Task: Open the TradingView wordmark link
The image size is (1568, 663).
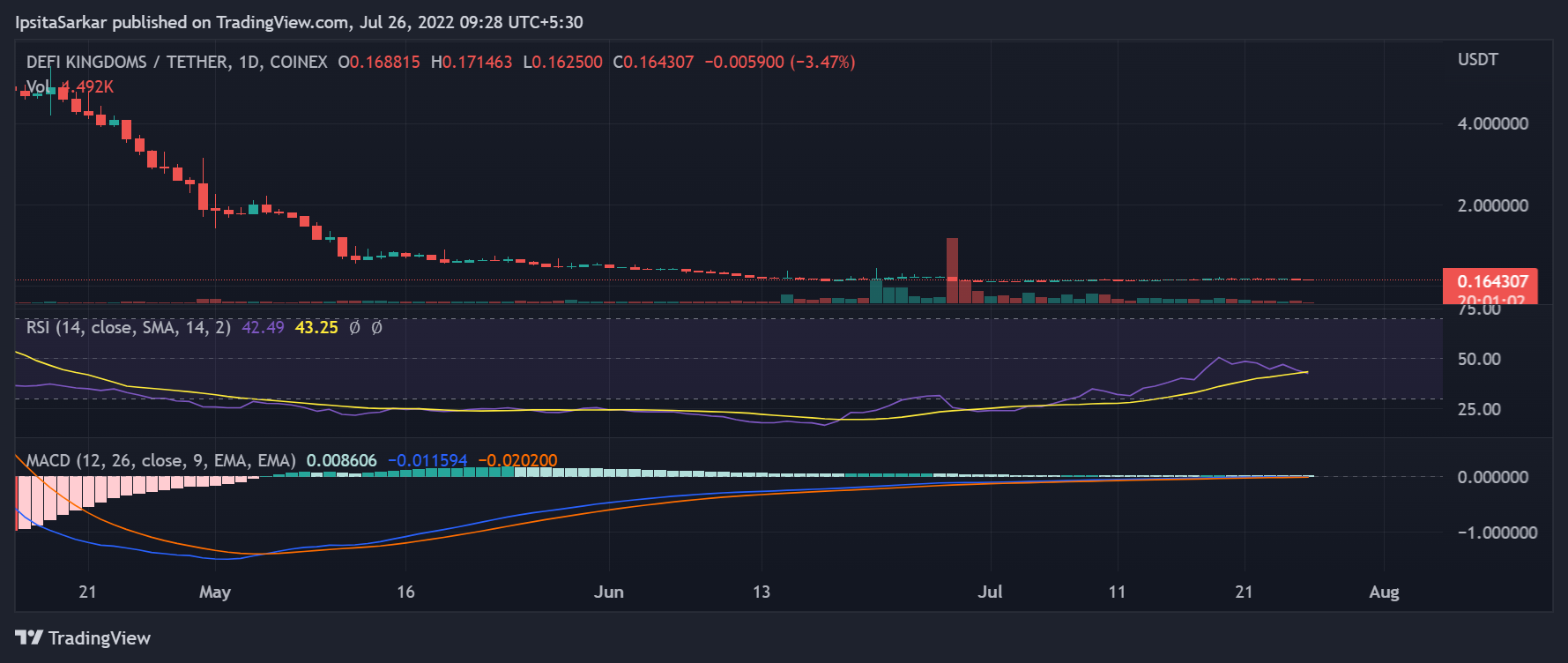Action: coord(100,637)
